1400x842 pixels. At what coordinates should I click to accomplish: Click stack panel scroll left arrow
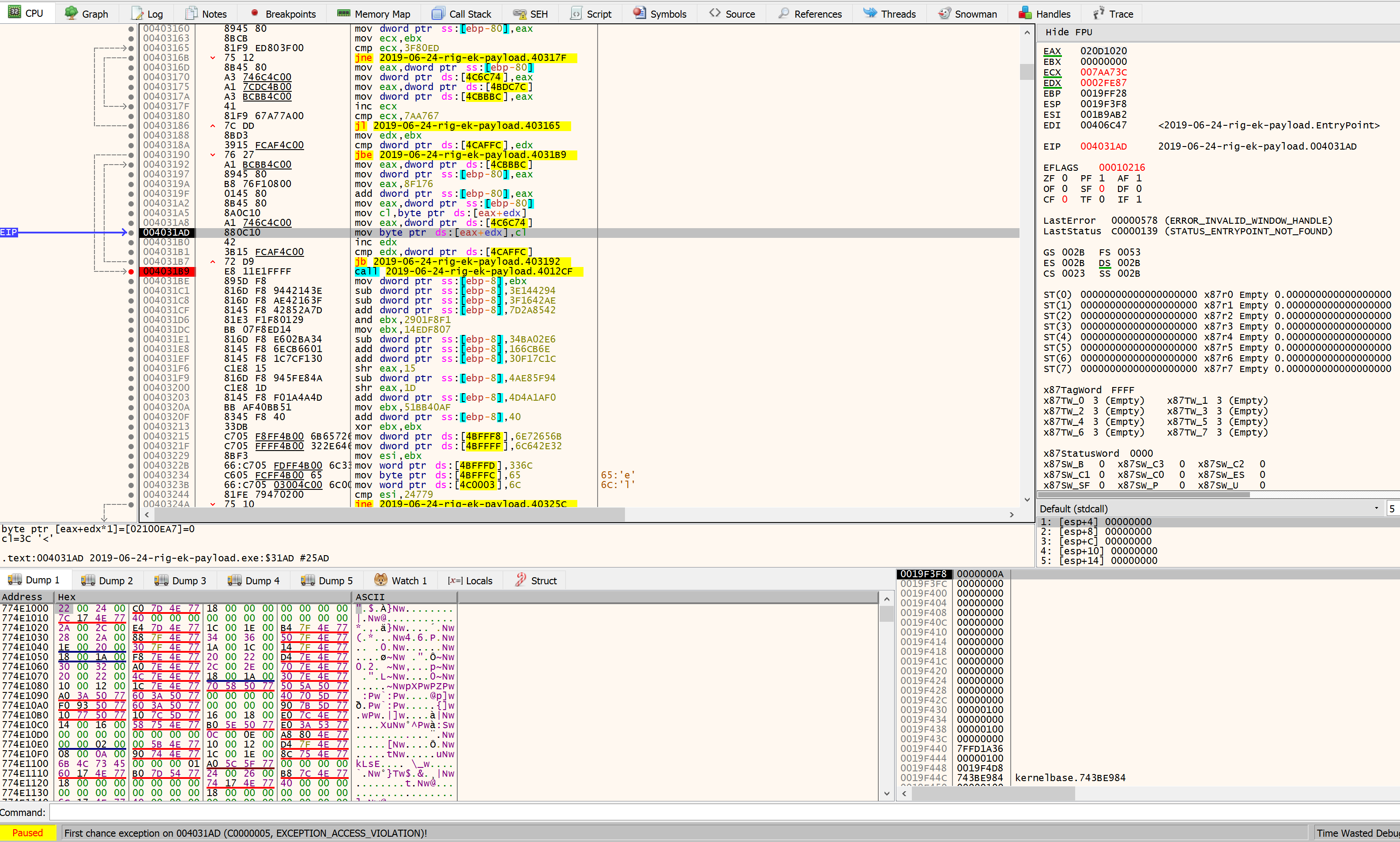904,794
